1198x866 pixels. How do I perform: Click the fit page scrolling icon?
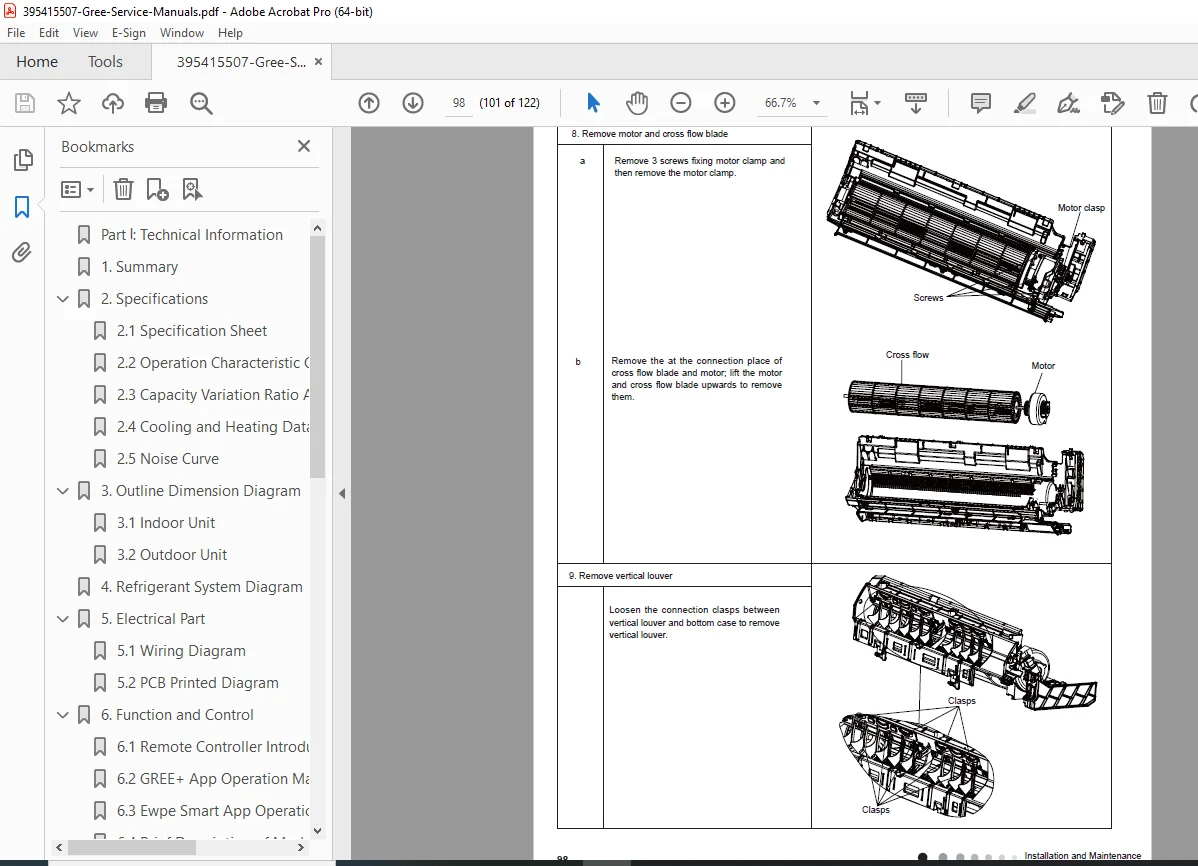click(859, 103)
